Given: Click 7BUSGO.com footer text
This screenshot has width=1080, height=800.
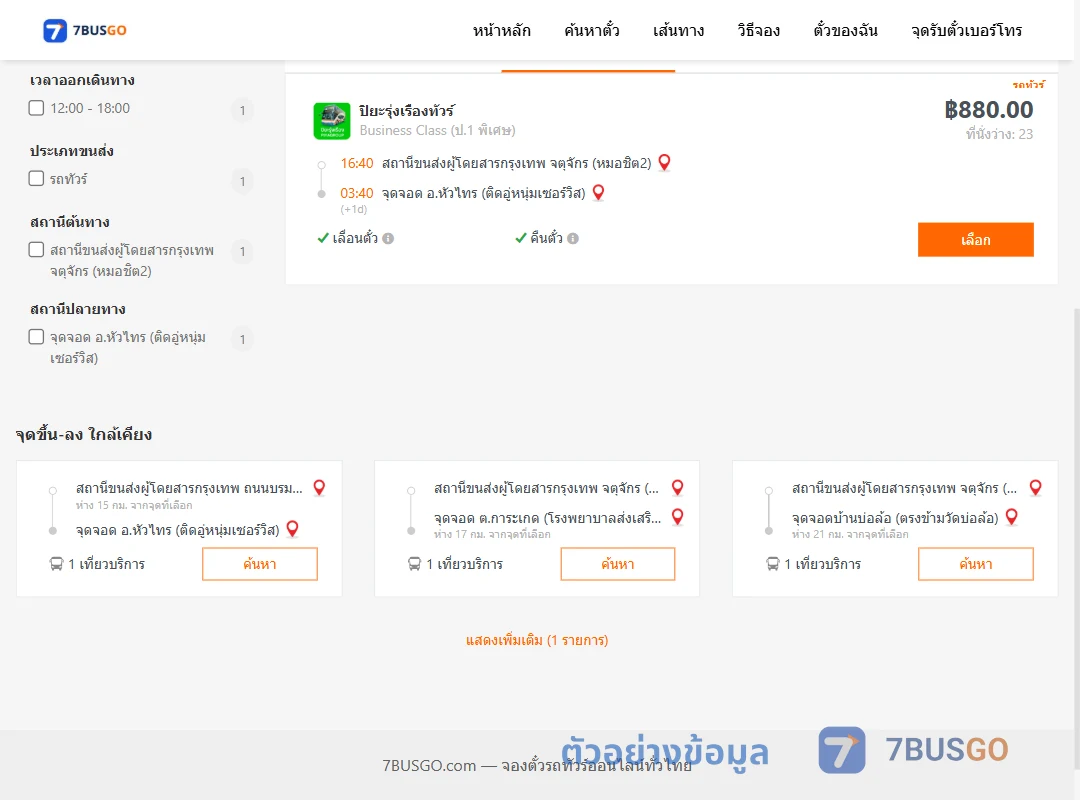Looking at the screenshot, I should click(537, 766).
